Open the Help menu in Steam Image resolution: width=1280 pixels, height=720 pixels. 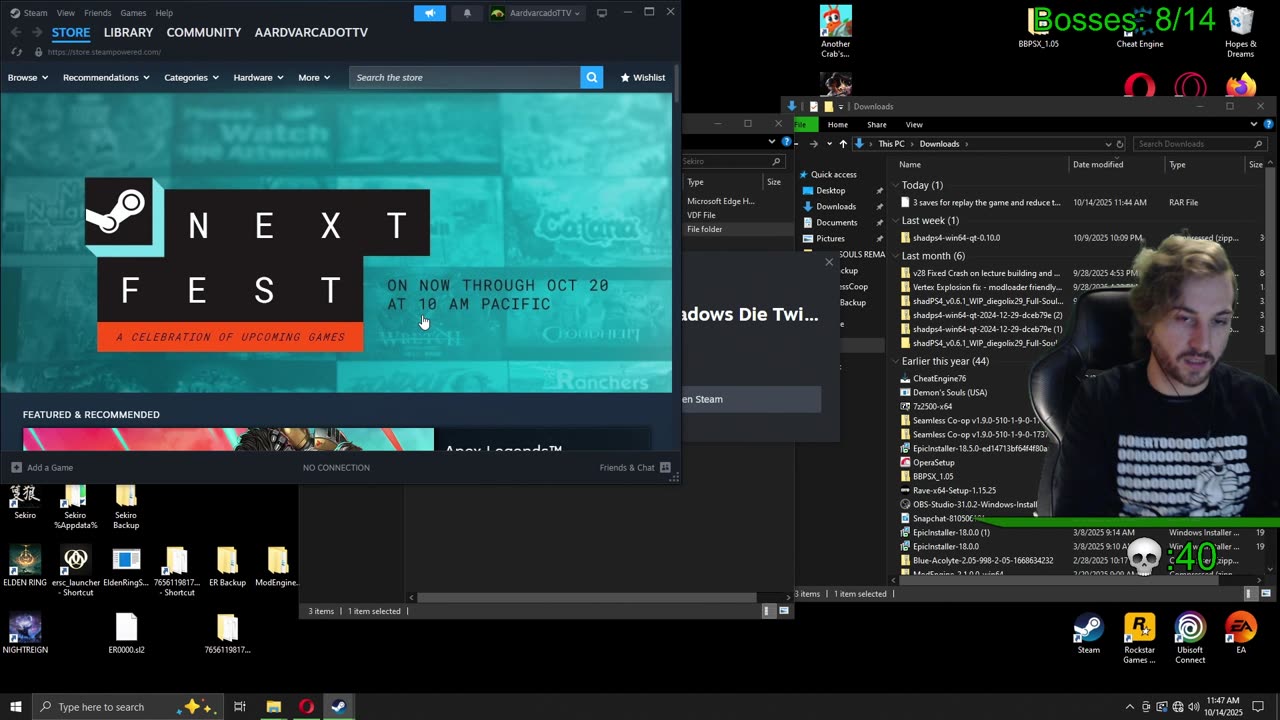[164, 13]
